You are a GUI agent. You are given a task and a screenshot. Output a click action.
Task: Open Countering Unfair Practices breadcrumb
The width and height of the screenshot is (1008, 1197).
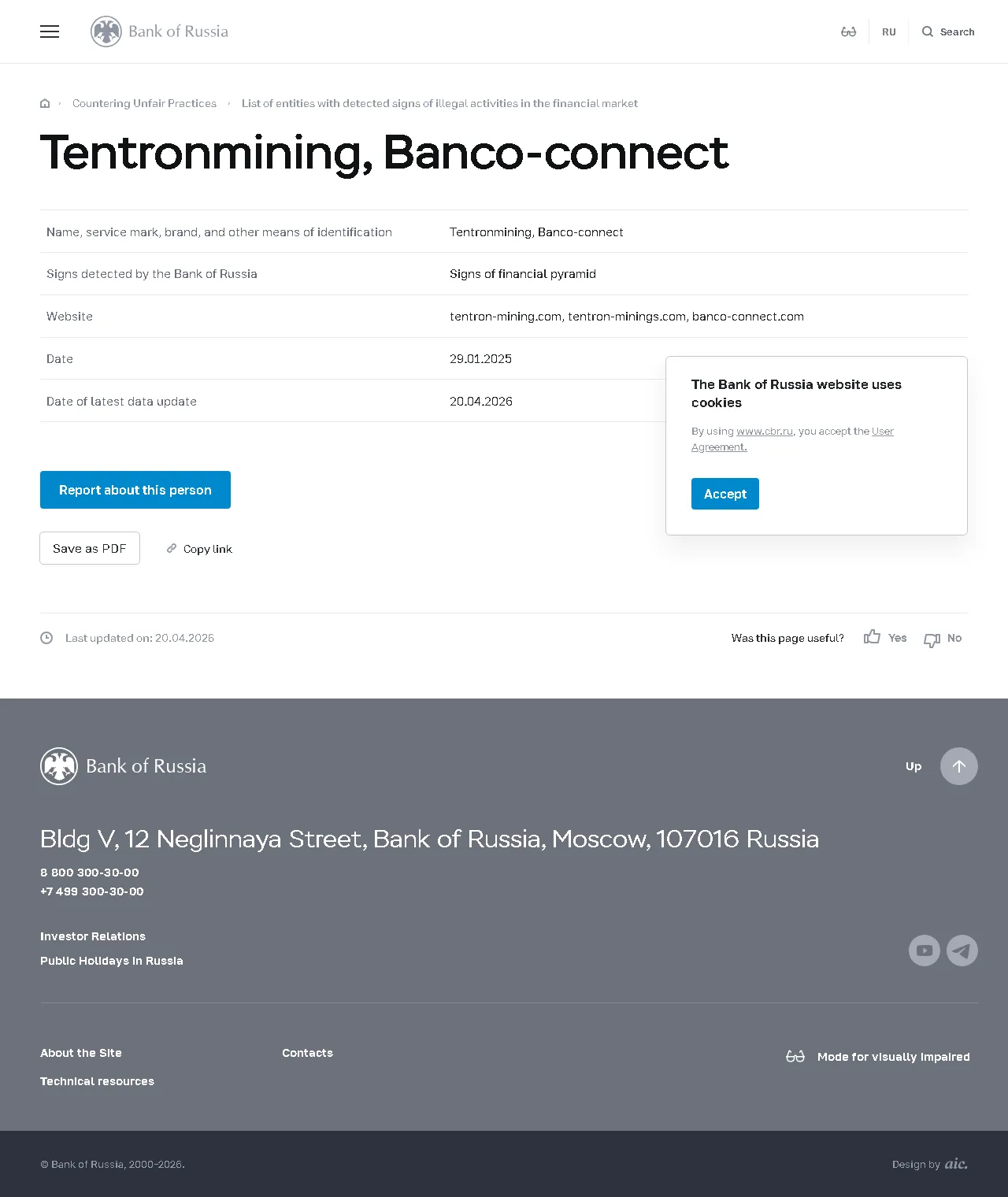pyautogui.click(x=144, y=103)
